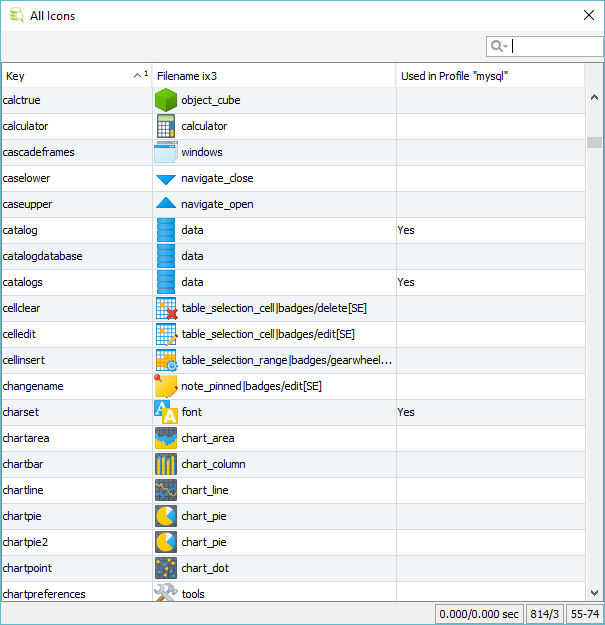Click the chartpie pie chart icon
This screenshot has width=605, height=625.
(x=166, y=516)
